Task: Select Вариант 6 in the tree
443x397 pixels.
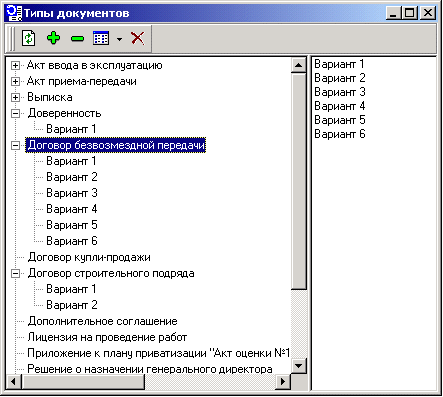Action: click(72, 241)
